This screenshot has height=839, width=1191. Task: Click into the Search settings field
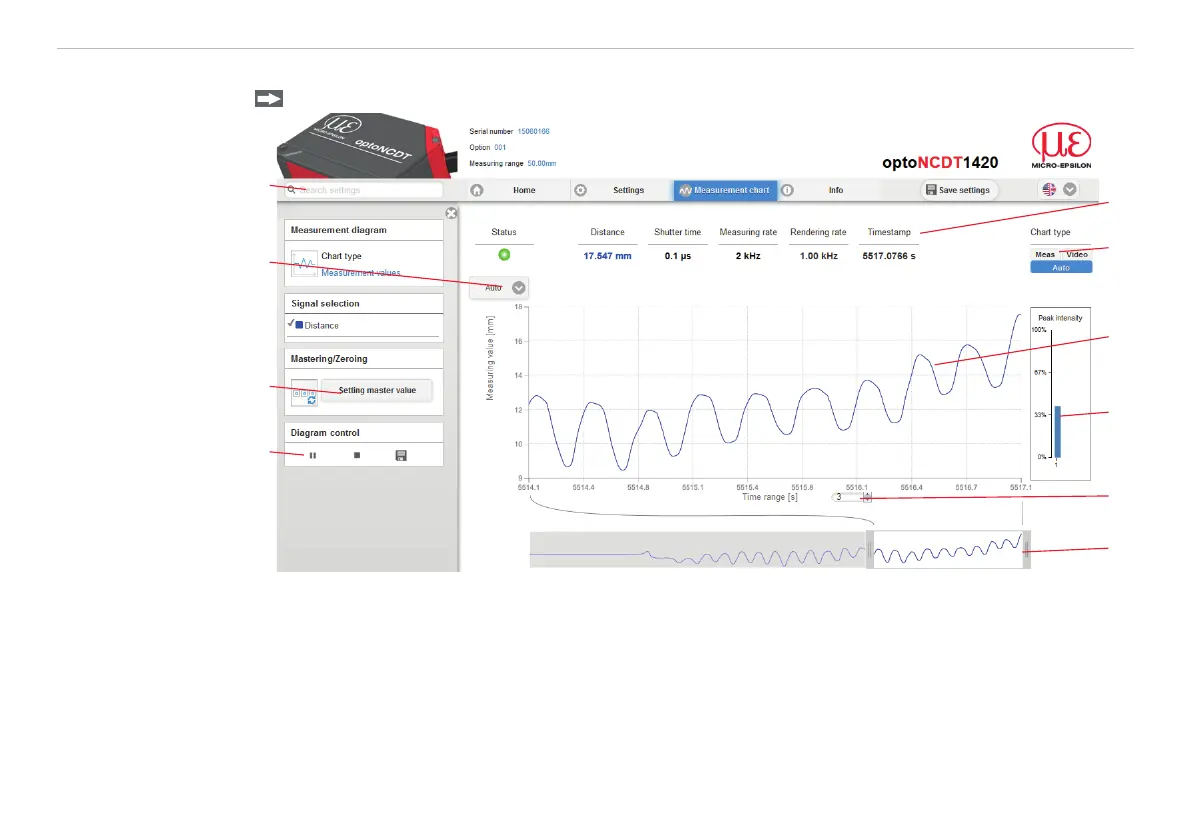364,190
